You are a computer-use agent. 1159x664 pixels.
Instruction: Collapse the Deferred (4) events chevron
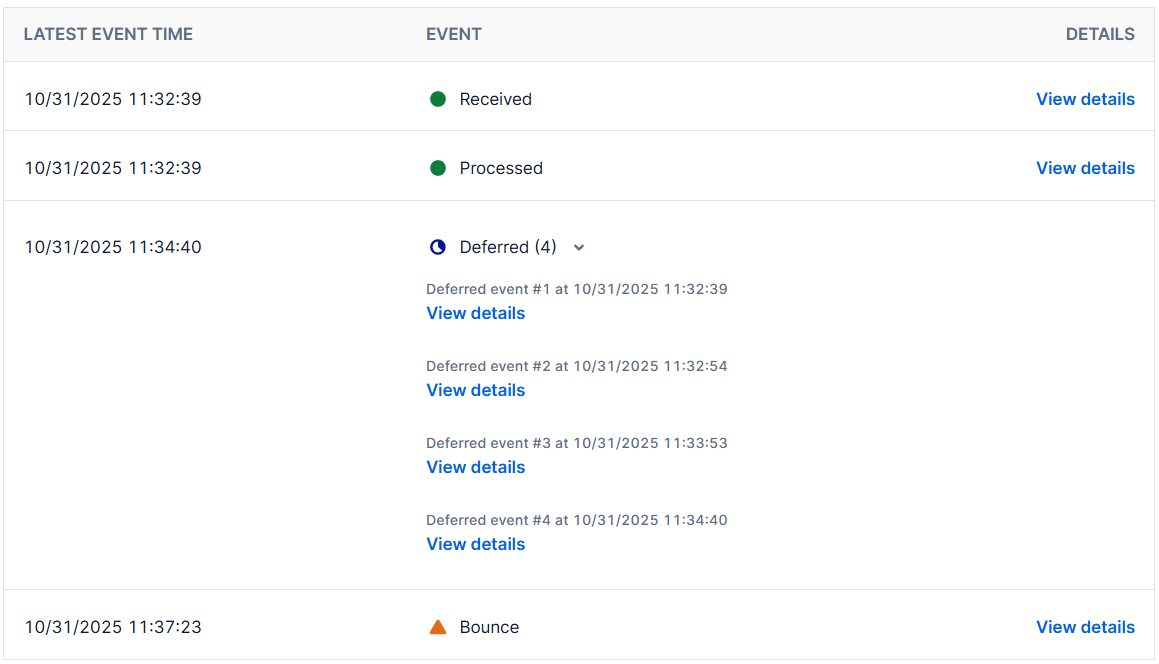[579, 248]
